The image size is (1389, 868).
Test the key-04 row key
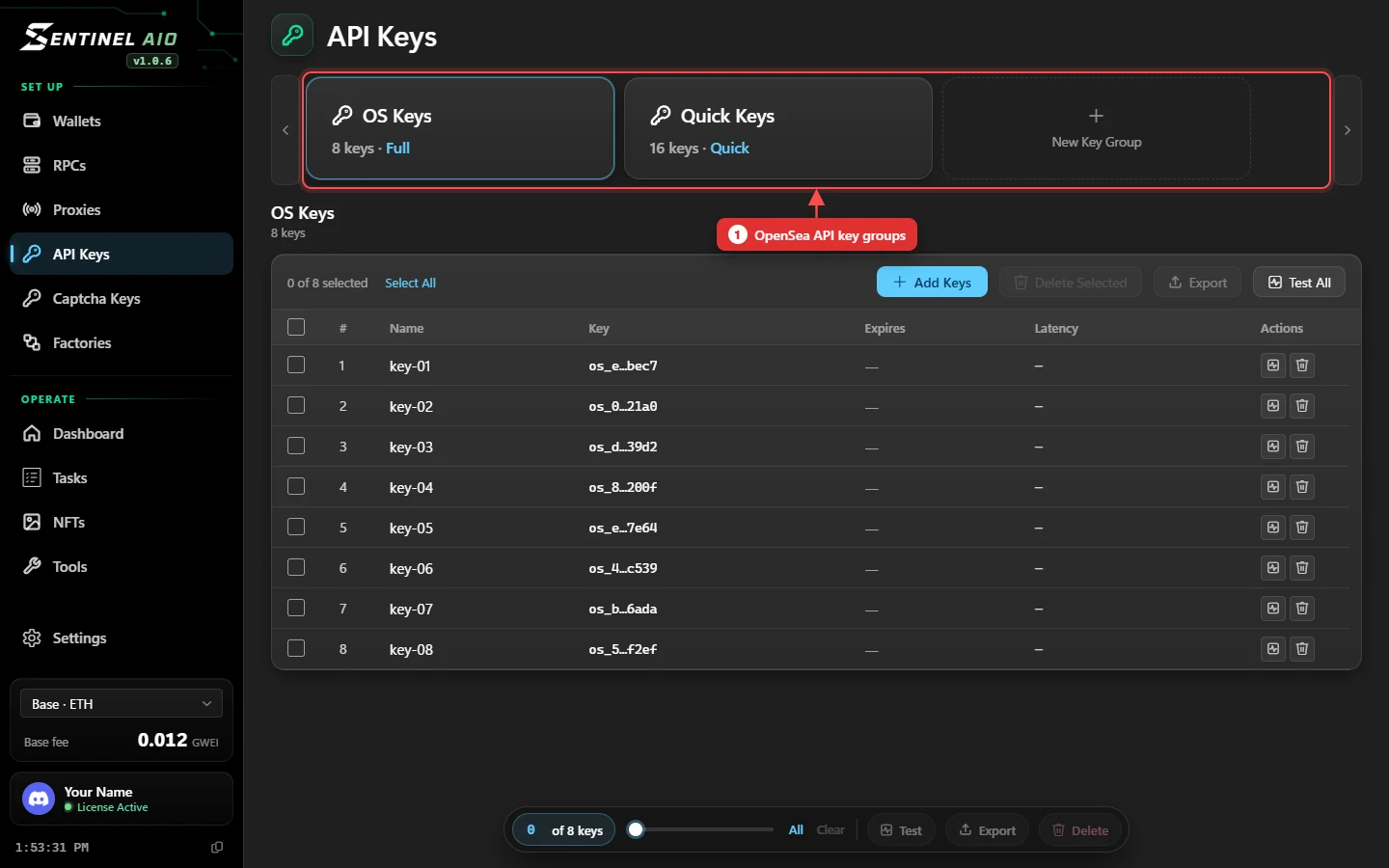[1273, 487]
